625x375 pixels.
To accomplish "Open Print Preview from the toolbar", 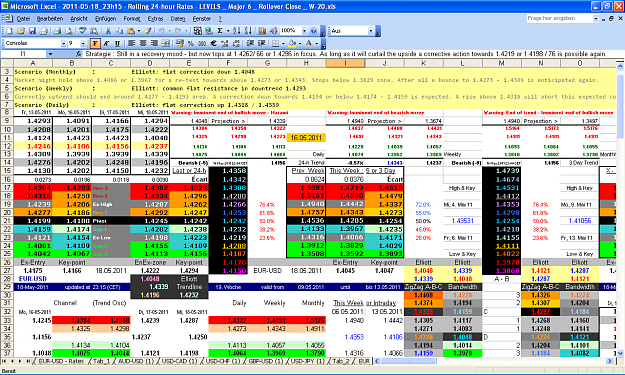I will (x=69, y=31).
